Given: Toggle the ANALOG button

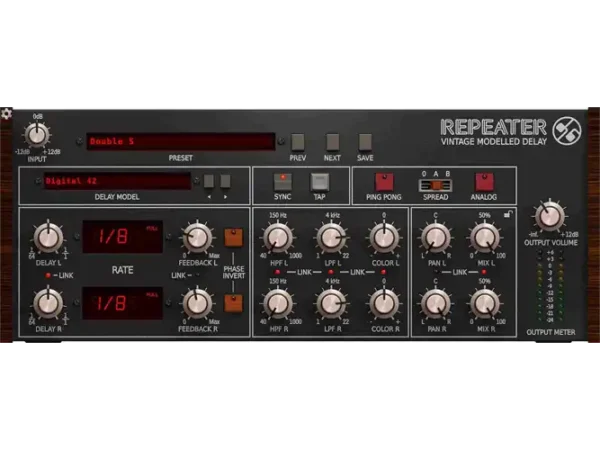Looking at the screenshot, I should [484, 182].
